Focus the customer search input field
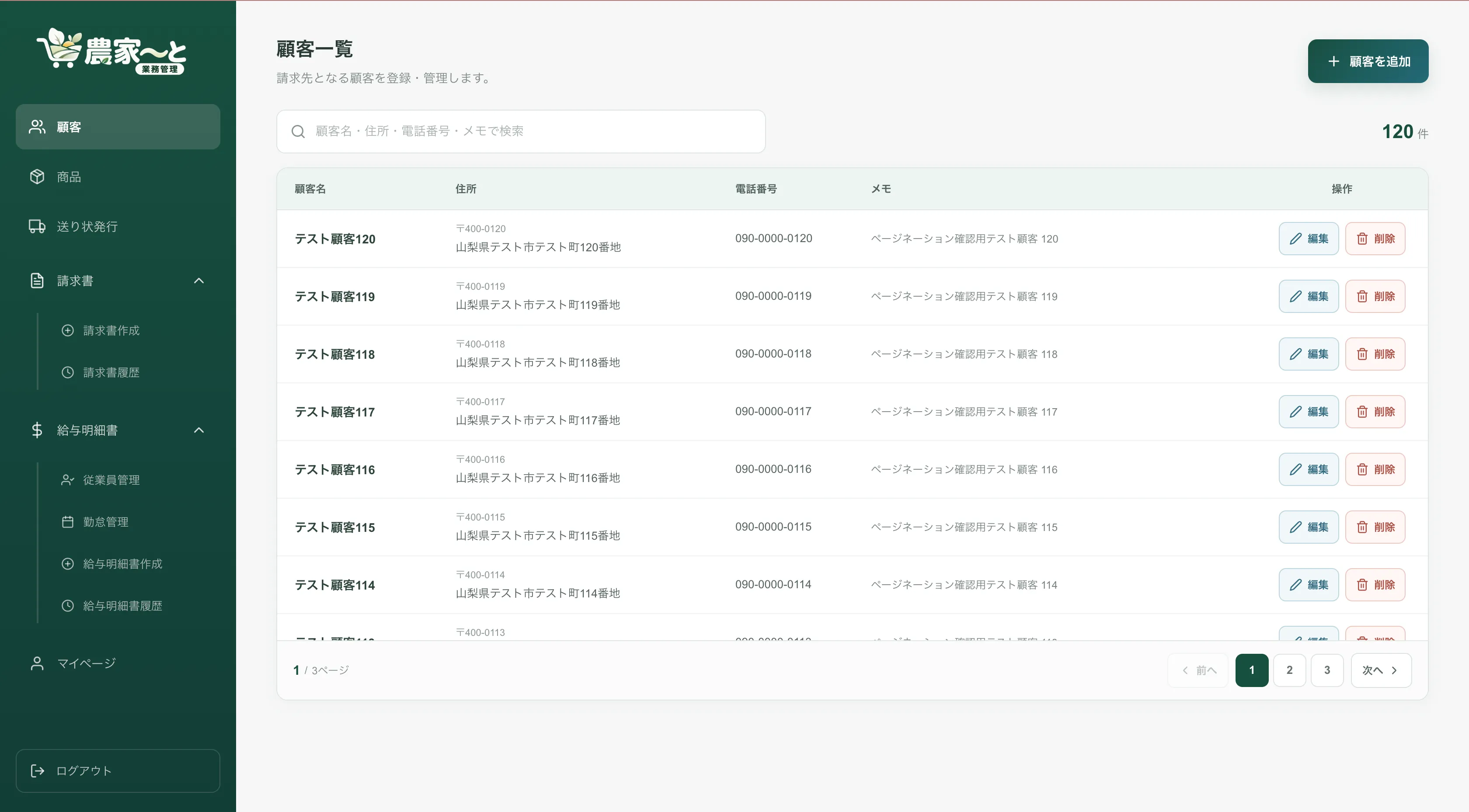 point(521,131)
